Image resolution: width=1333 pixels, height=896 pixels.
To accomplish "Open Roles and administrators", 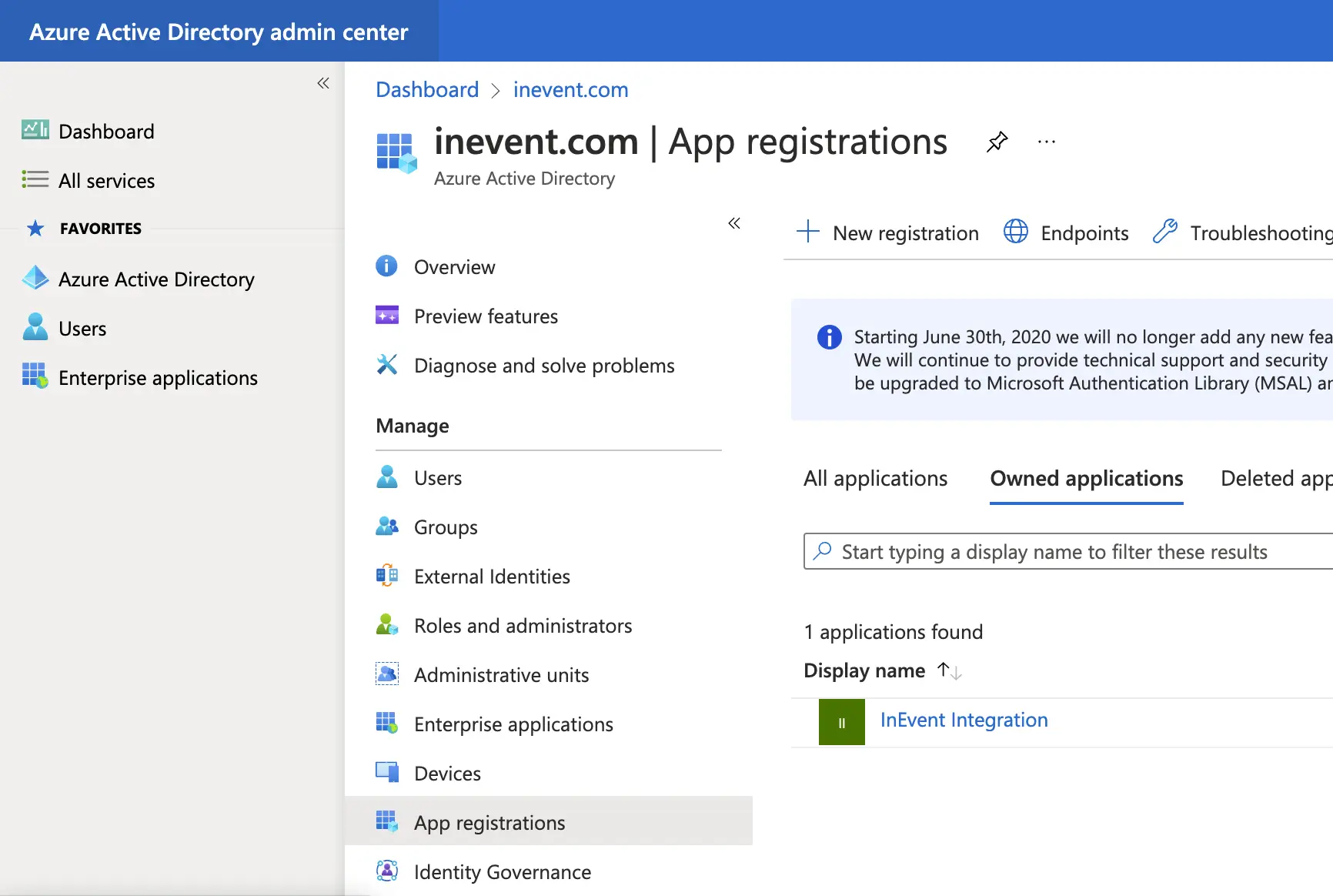I will (523, 626).
